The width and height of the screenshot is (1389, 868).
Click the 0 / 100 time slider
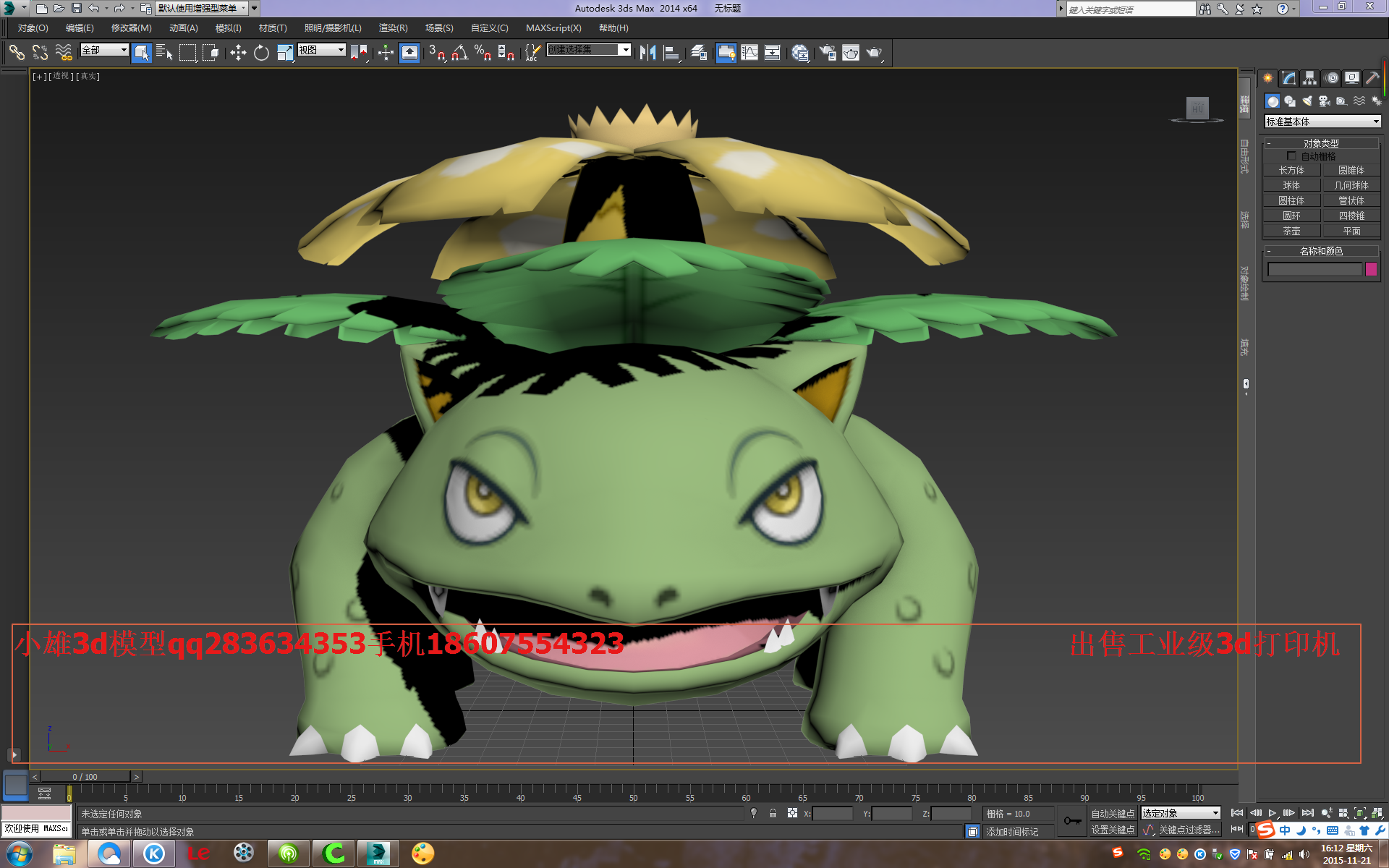85,777
